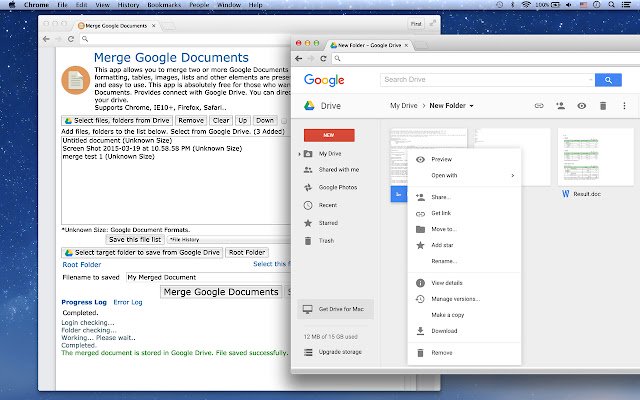Image resolution: width=640 pixels, height=400 pixels.
Task: Click the Root Folder button
Action: pyautogui.click(x=247, y=253)
